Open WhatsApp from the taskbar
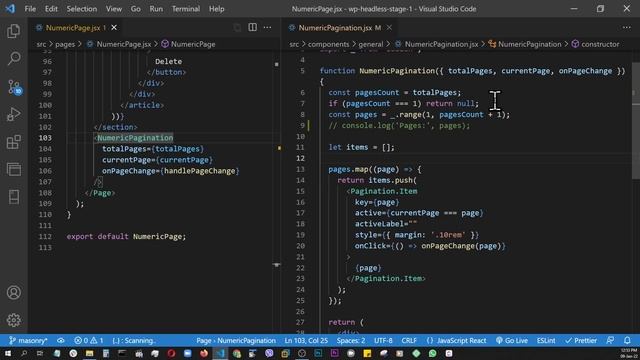The width and height of the screenshot is (640, 360). click(432, 353)
